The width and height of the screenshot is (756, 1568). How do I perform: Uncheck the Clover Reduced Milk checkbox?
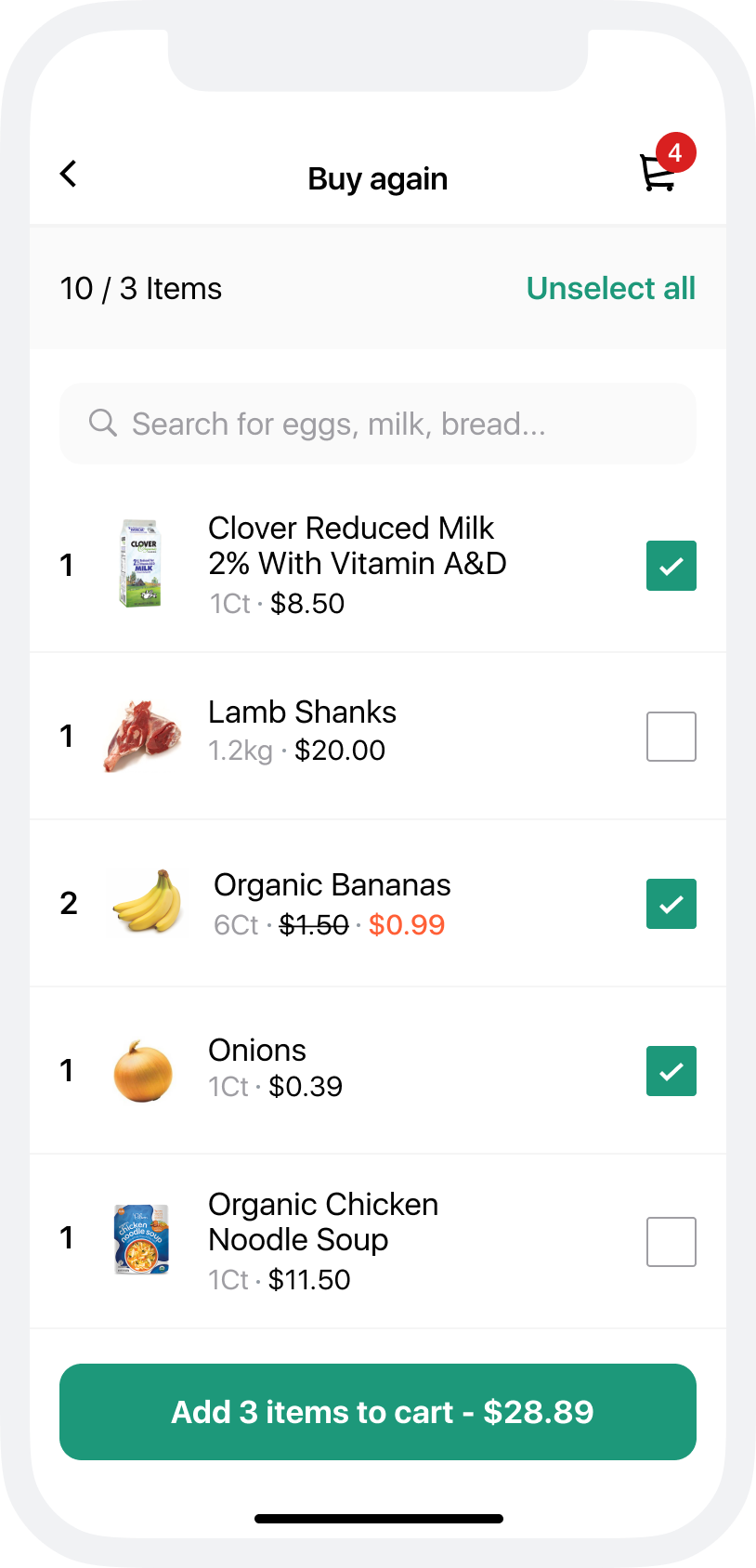(x=671, y=566)
